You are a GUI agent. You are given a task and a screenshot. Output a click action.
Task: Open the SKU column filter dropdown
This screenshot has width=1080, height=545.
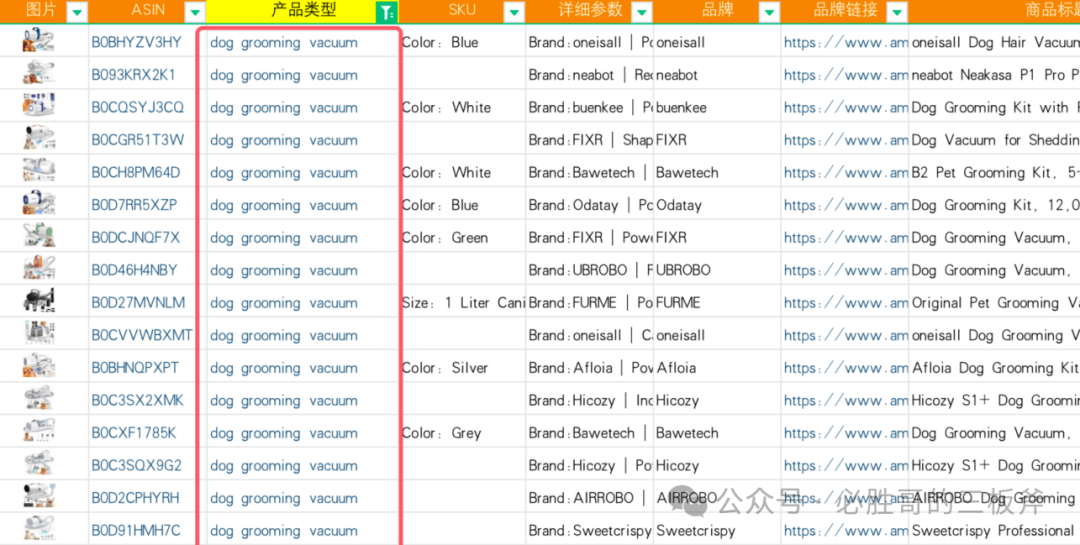[x=513, y=12]
